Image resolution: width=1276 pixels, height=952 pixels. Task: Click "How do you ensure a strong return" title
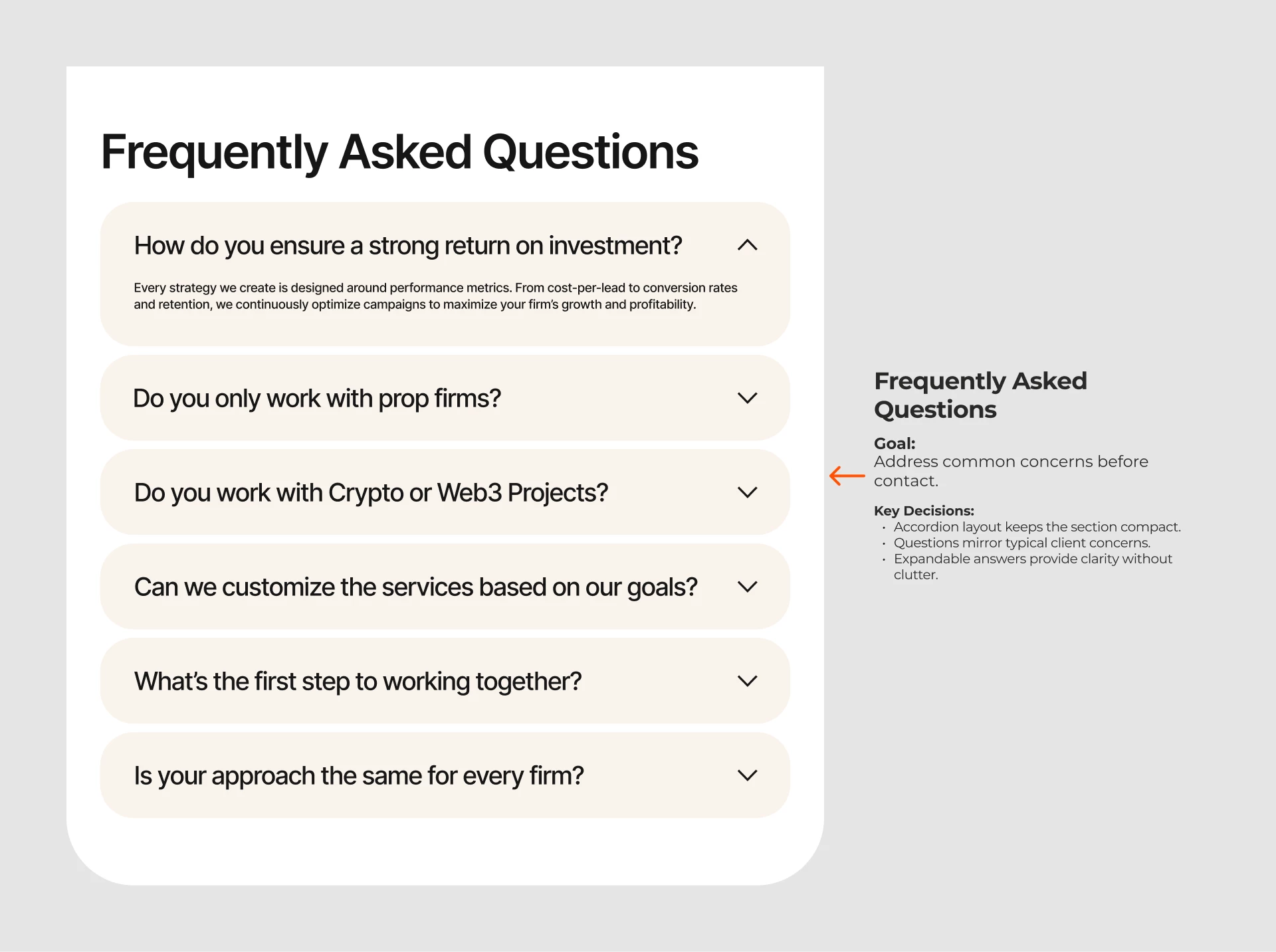[407, 246]
